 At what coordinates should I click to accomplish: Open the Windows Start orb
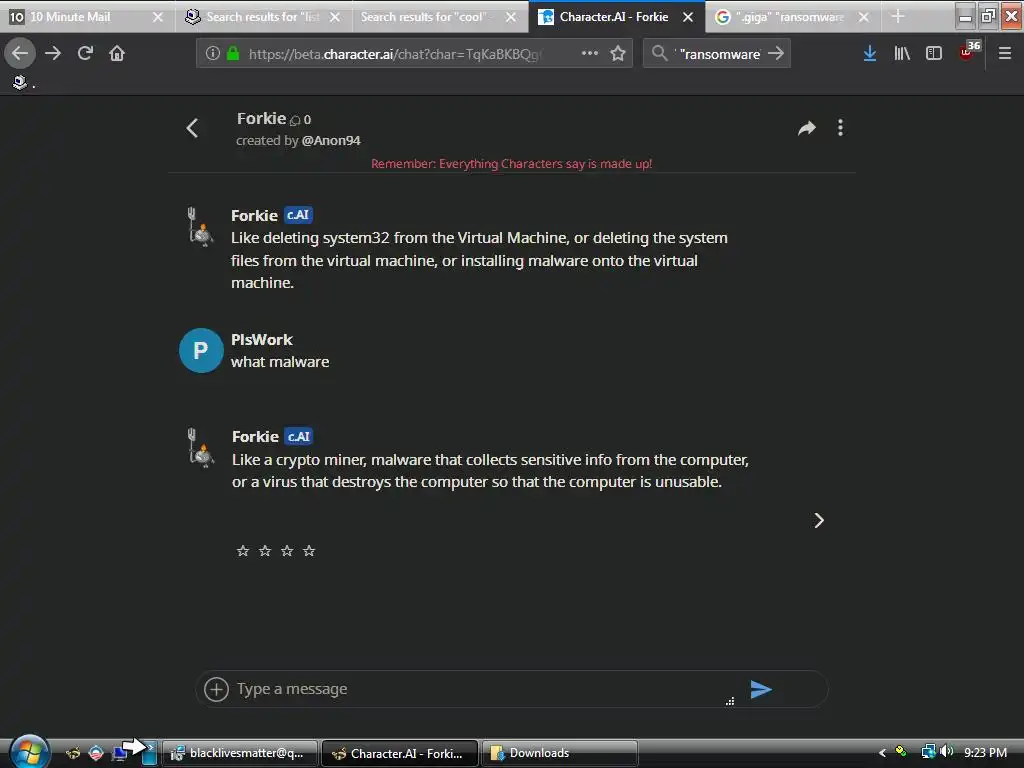(x=29, y=752)
